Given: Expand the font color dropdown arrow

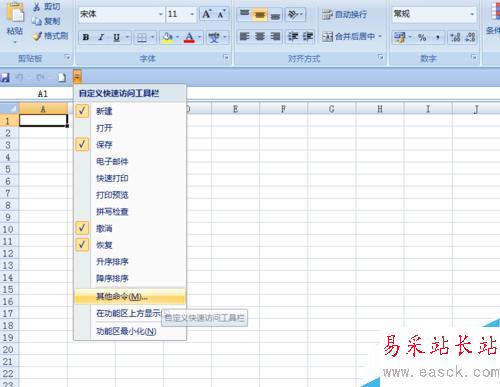Looking at the screenshot, I should 199,37.
